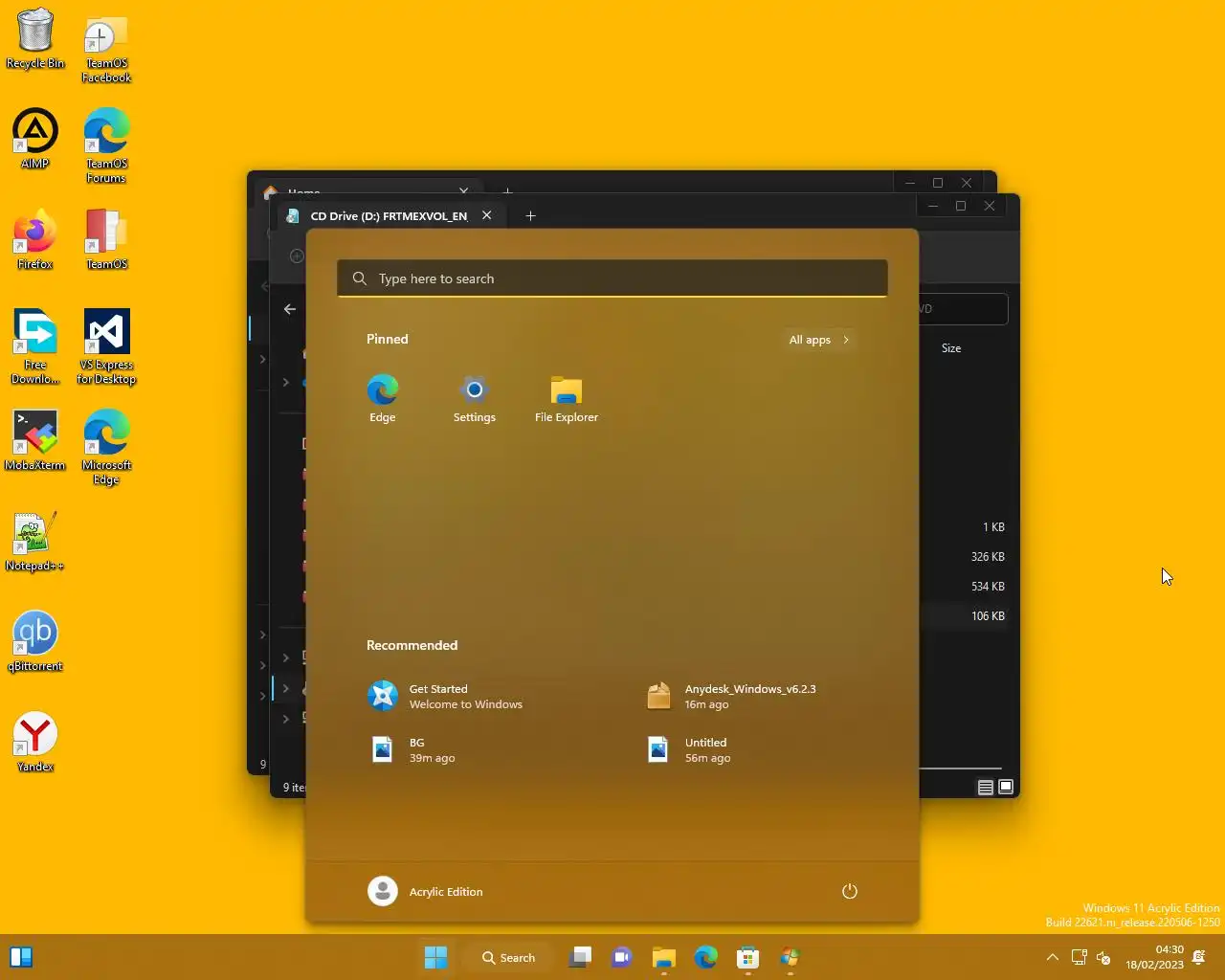
Task: Select the CD Drive (D:) FRTMEXVOL_EN tab
Action: tap(389, 216)
